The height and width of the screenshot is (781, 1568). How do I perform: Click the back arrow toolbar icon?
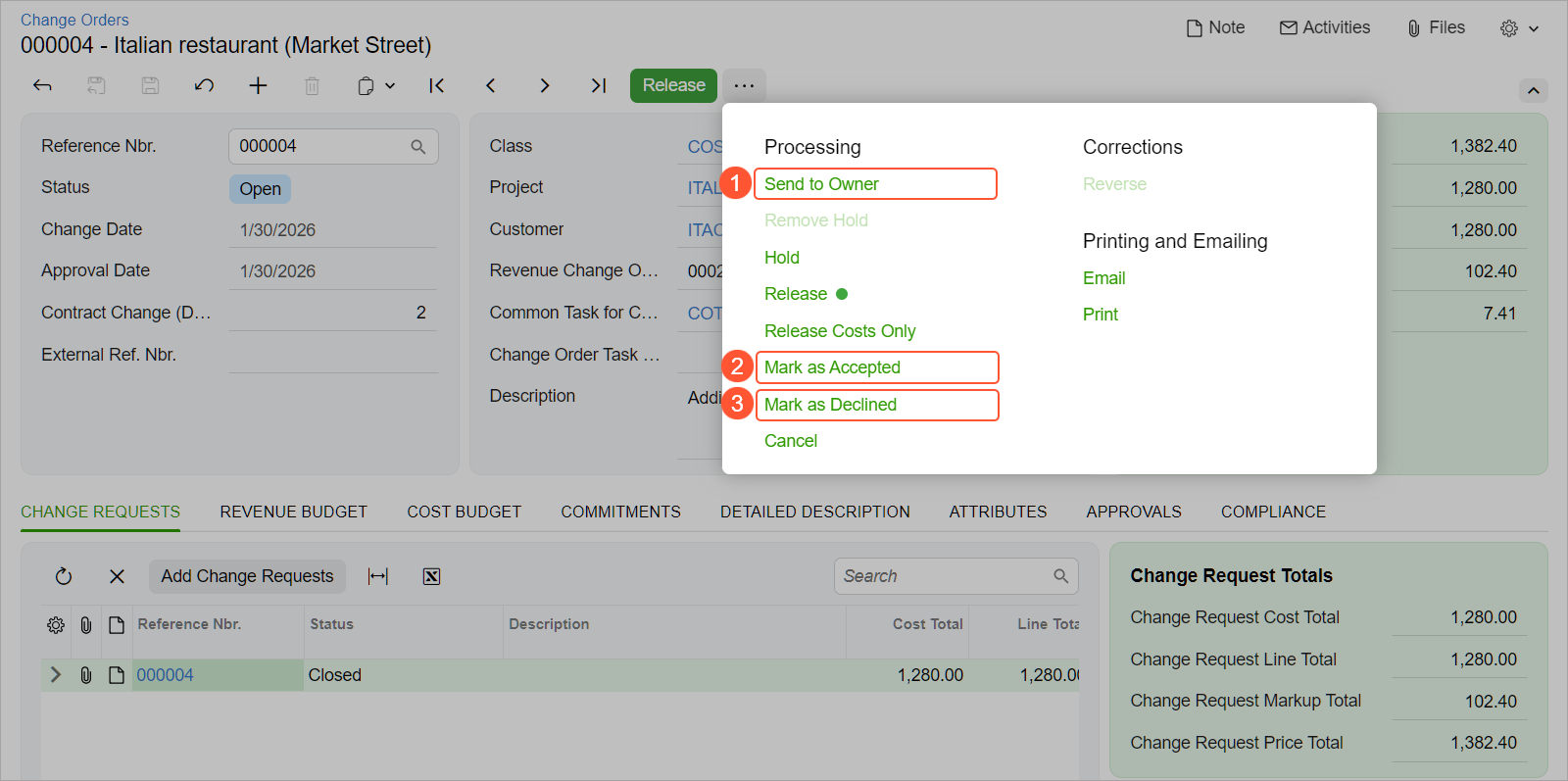pyautogui.click(x=42, y=85)
